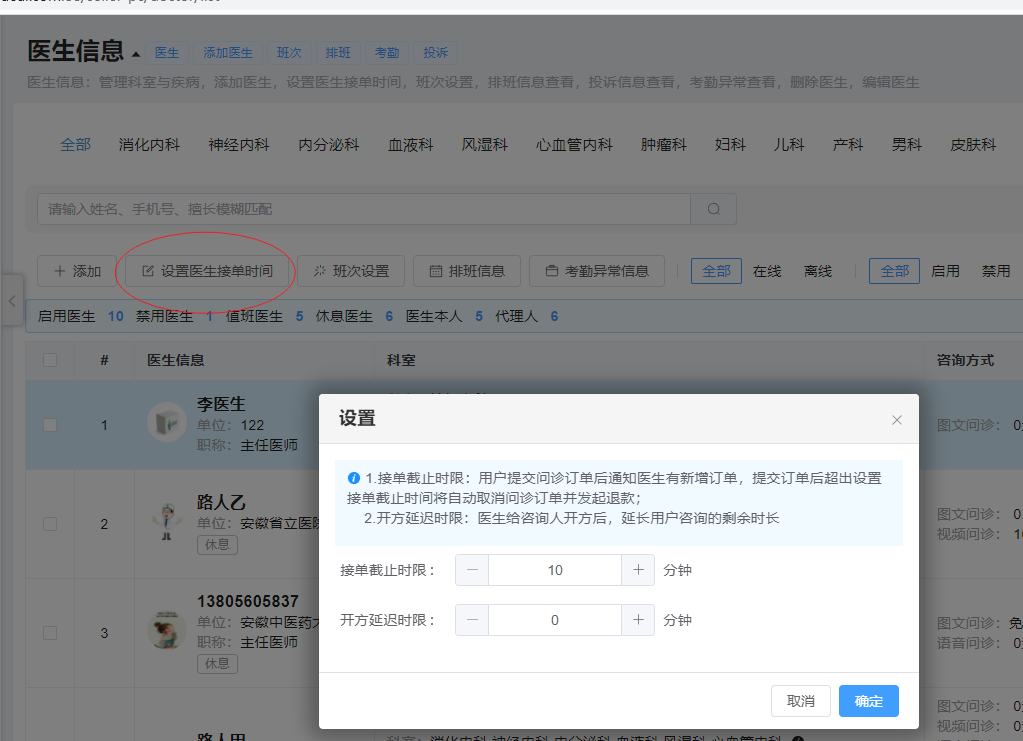1023x741 pixels.
Task: Select the 消化内科 department tab
Action: 149,145
